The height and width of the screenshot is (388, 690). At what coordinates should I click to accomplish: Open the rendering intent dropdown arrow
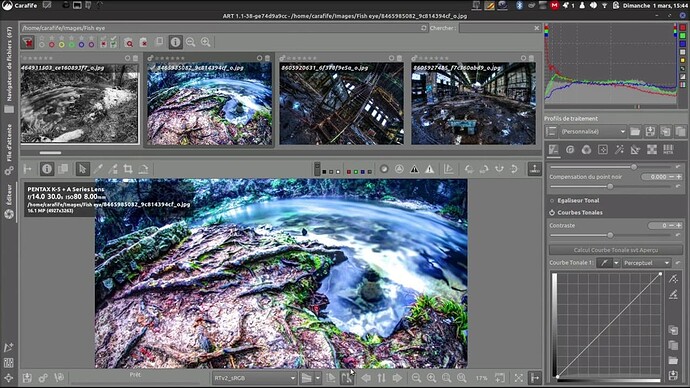[318, 378]
